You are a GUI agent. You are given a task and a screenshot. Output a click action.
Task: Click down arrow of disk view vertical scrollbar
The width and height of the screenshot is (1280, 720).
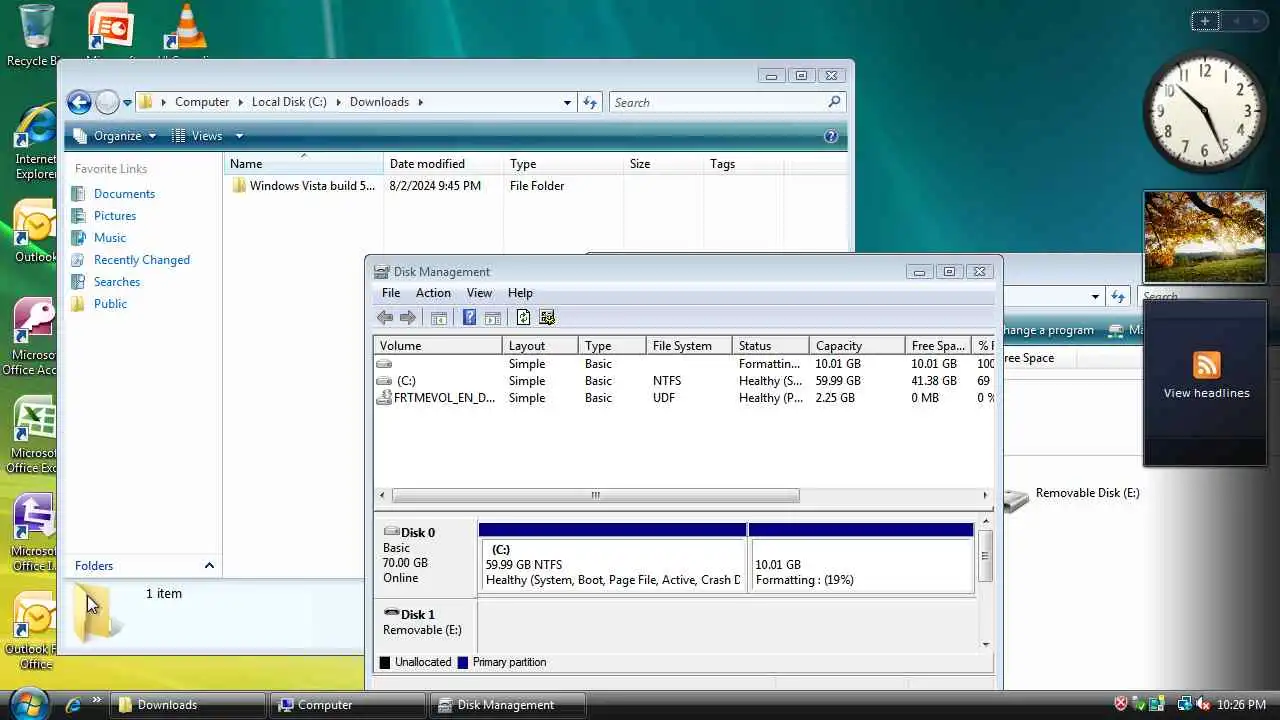coord(985,645)
